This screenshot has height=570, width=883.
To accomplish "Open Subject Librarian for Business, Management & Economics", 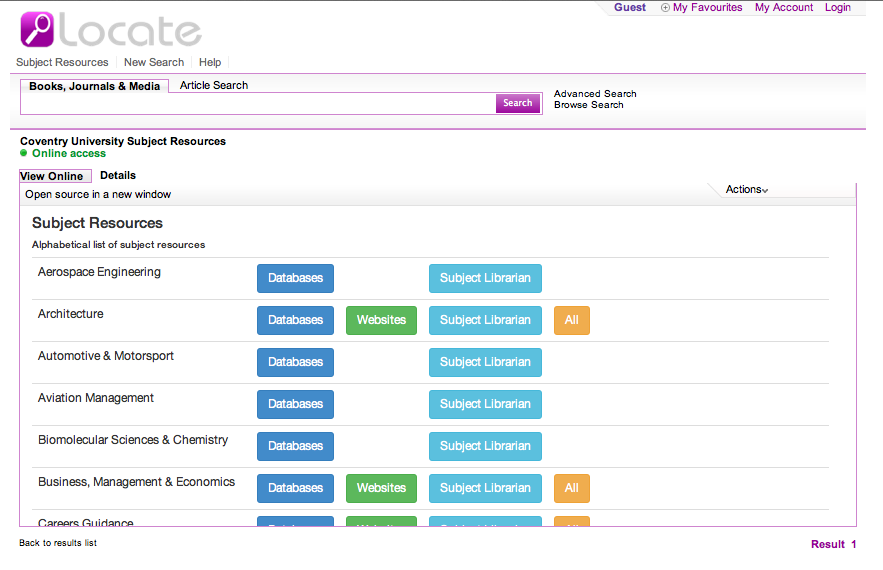I will (485, 488).
